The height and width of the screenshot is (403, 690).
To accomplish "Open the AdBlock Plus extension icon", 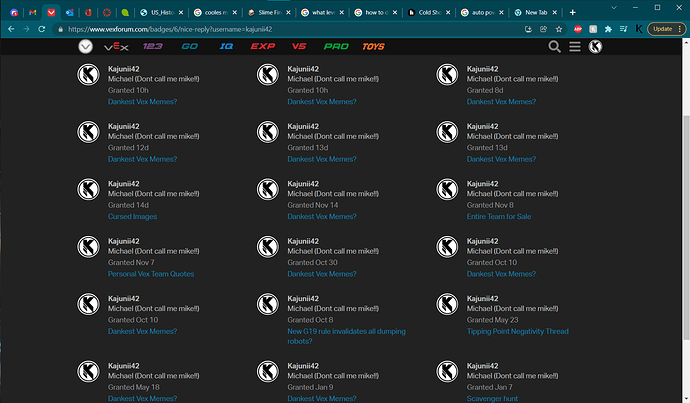I will pyautogui.click(x=578, y=29).
